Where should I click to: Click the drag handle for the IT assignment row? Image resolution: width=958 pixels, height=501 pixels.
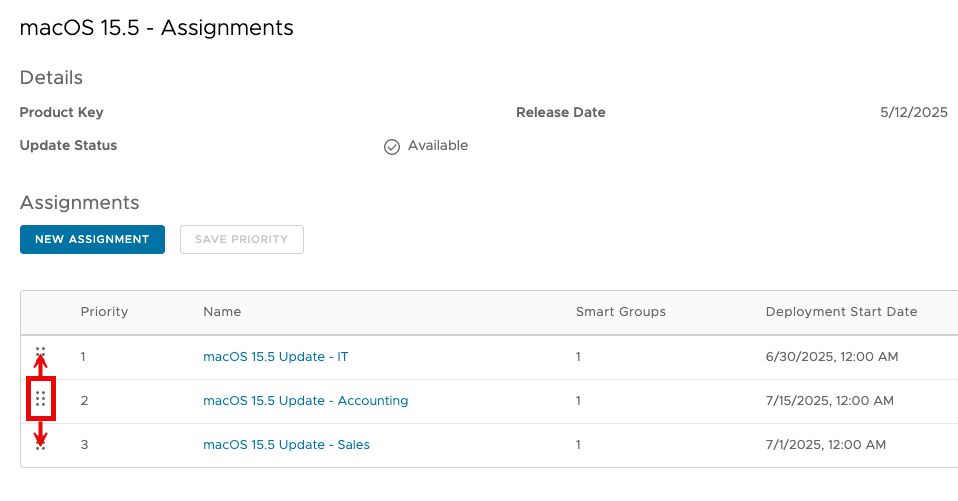(x=40, y=353)
